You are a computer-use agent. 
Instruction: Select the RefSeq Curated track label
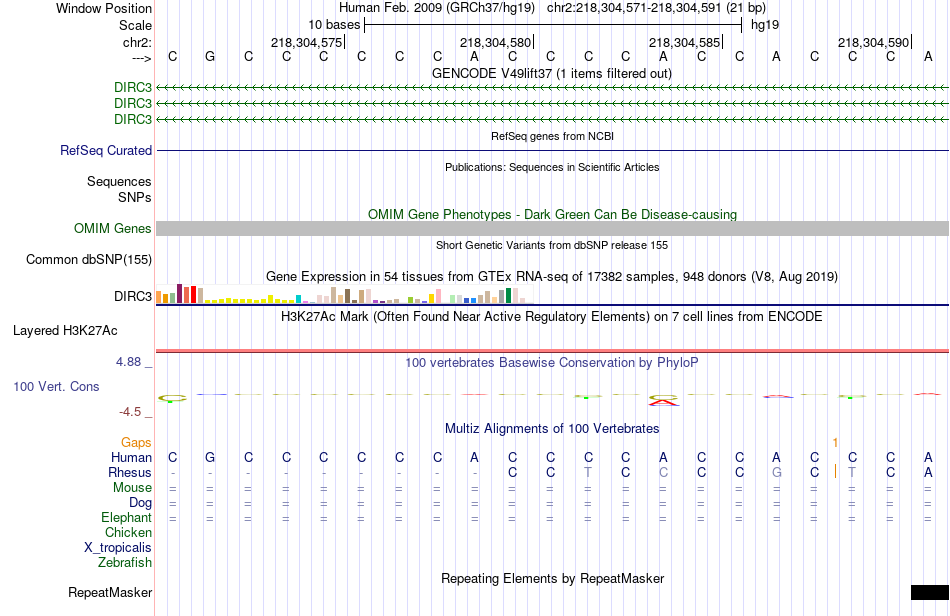[106, 150]
